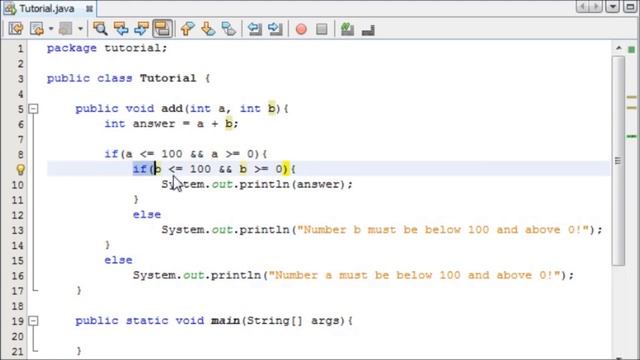Viewport: 640px width, 360px height.
Task: Click the 'else' keyword on line 15
Action: 118,260
